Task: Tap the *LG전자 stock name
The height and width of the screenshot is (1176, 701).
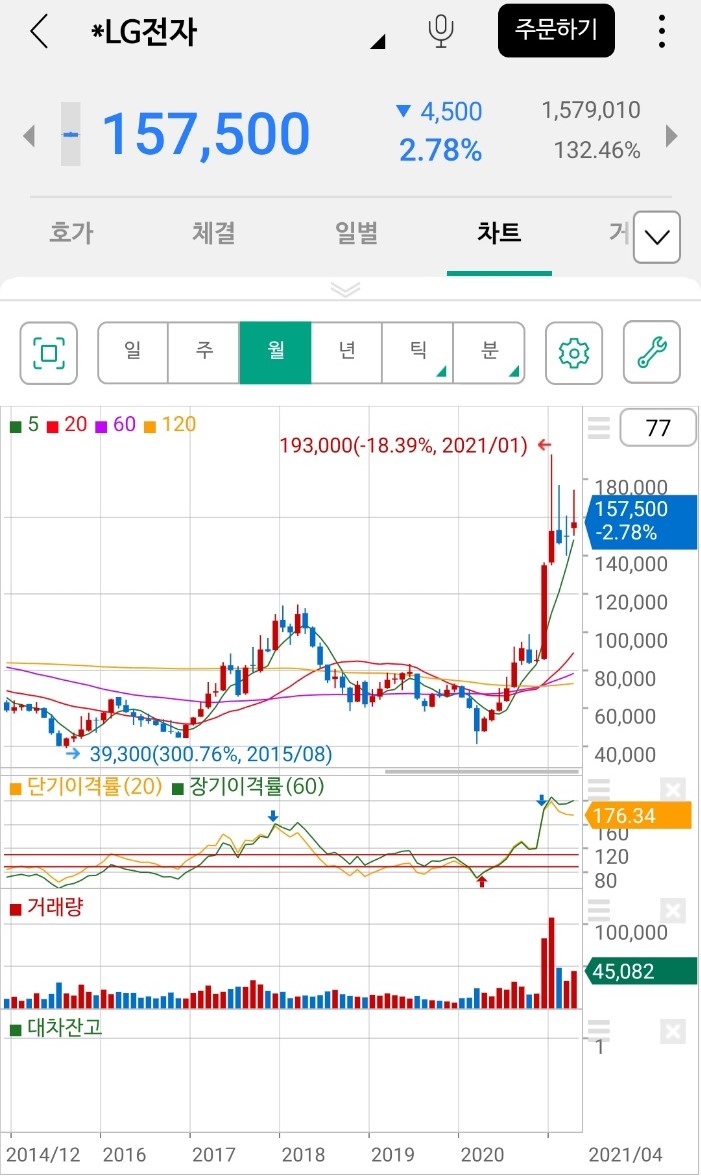Action: coord(144,32)
